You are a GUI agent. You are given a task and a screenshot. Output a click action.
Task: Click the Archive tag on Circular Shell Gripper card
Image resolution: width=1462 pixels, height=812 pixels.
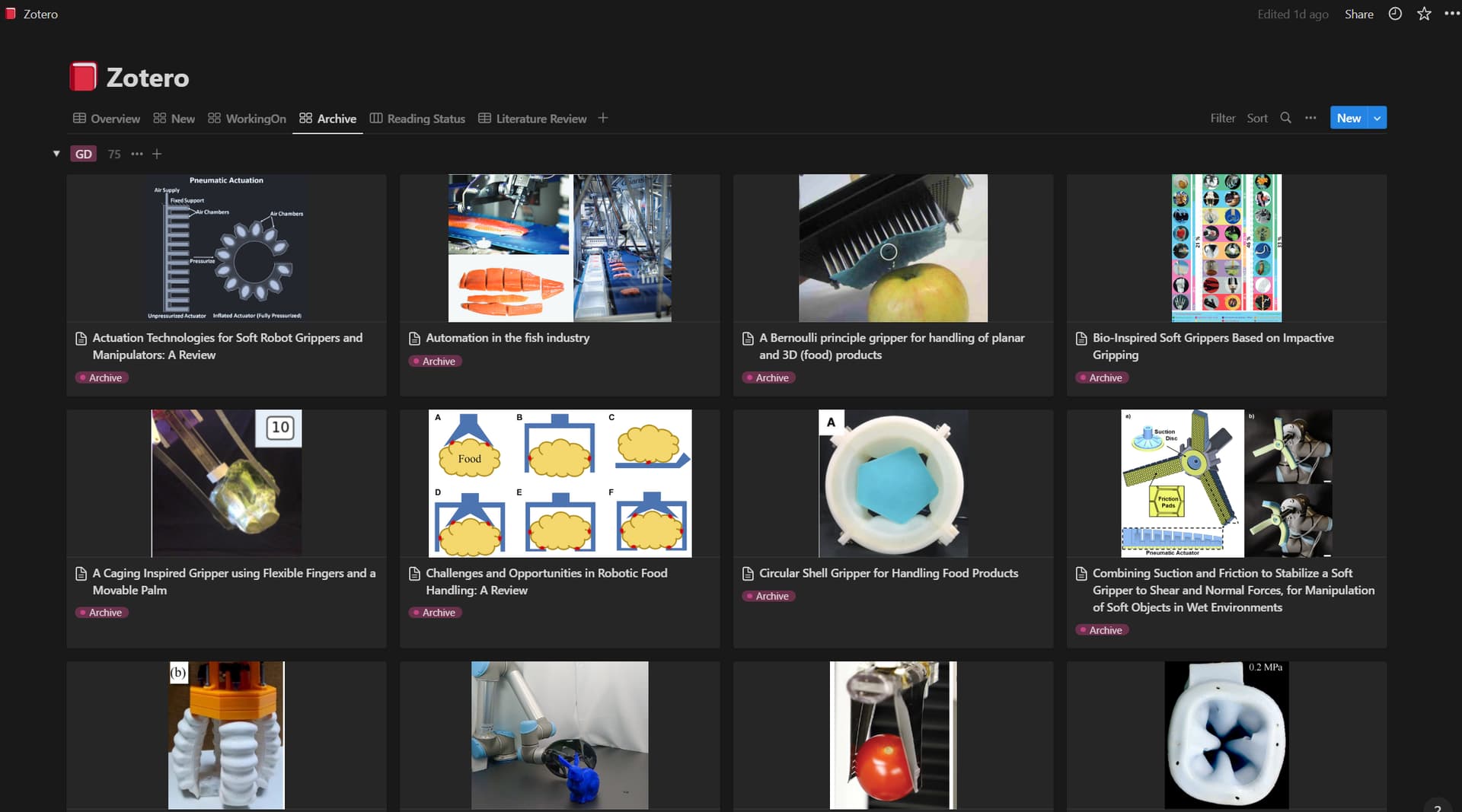coord(768,597)
